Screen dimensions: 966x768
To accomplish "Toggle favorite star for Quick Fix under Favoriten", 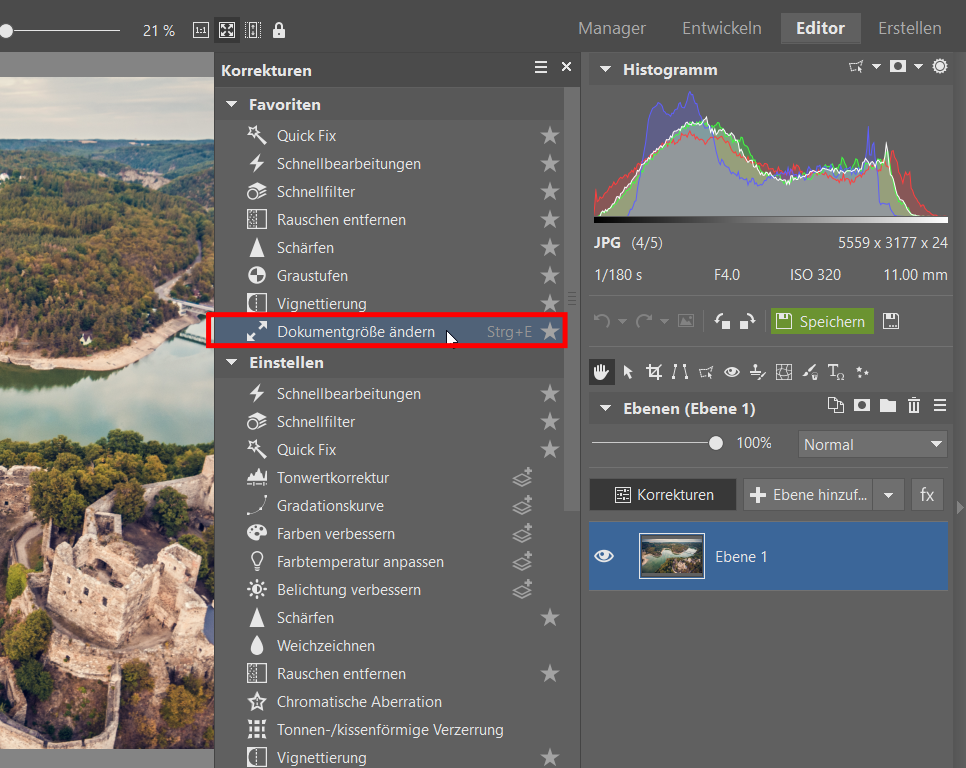I will pyautogui.click(x=550, y=135).
